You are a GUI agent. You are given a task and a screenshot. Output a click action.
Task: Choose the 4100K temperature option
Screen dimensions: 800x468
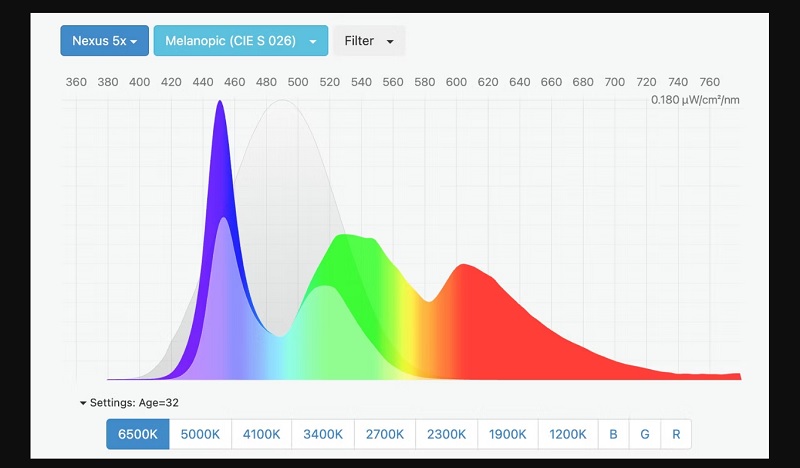pos(262,434)
